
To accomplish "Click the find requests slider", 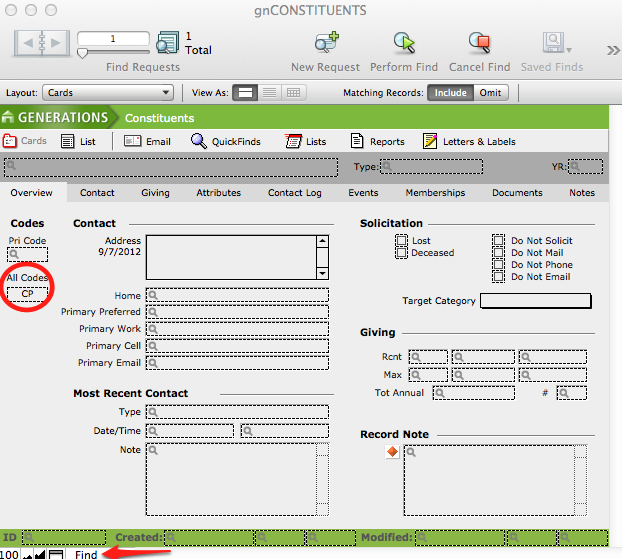I will point(113,53).
